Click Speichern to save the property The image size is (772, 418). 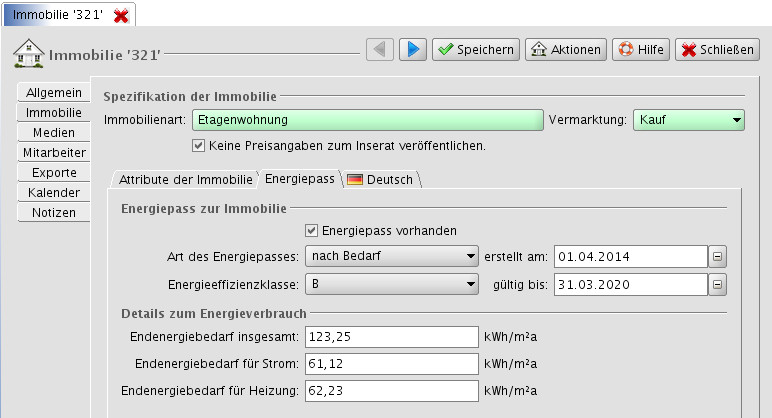[476, 49]
